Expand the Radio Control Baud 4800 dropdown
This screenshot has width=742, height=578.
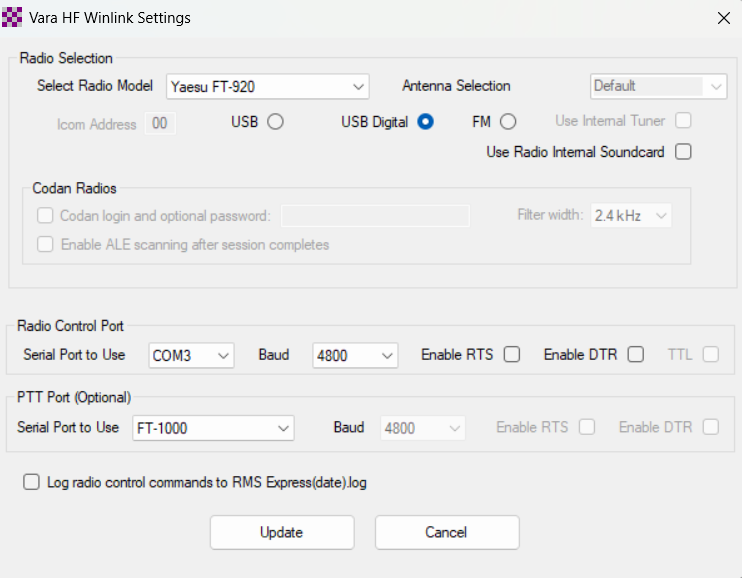point(355,355)
